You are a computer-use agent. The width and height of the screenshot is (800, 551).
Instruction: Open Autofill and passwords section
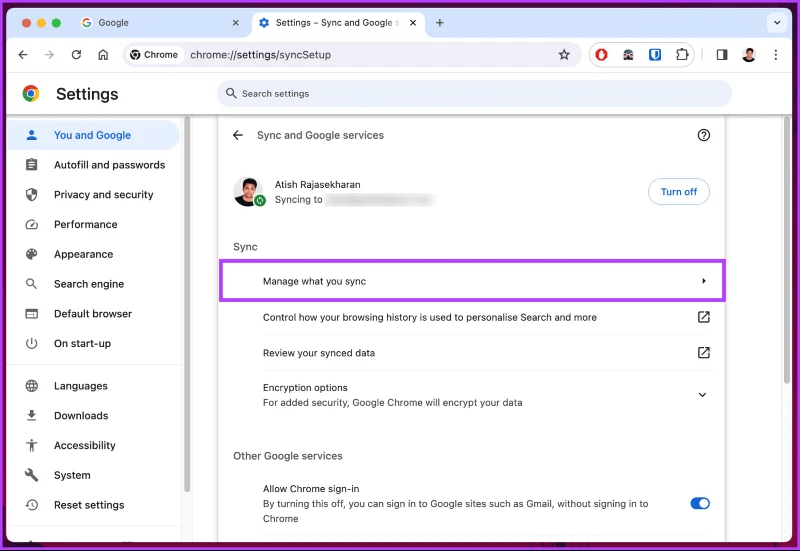pyautogui.click(x=93, y=165)
